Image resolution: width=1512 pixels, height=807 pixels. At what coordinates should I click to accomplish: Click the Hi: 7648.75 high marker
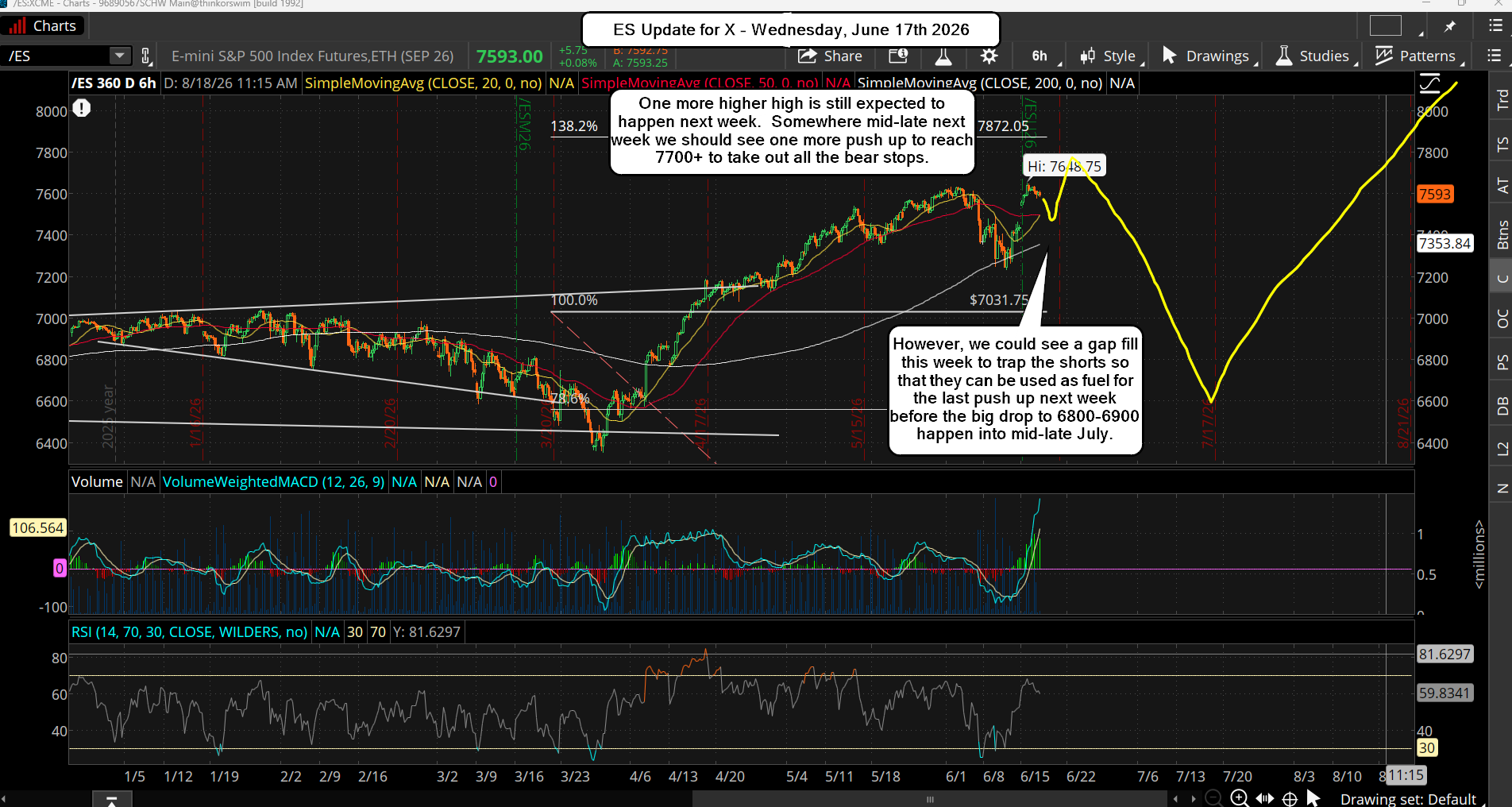pos(1064,166)
